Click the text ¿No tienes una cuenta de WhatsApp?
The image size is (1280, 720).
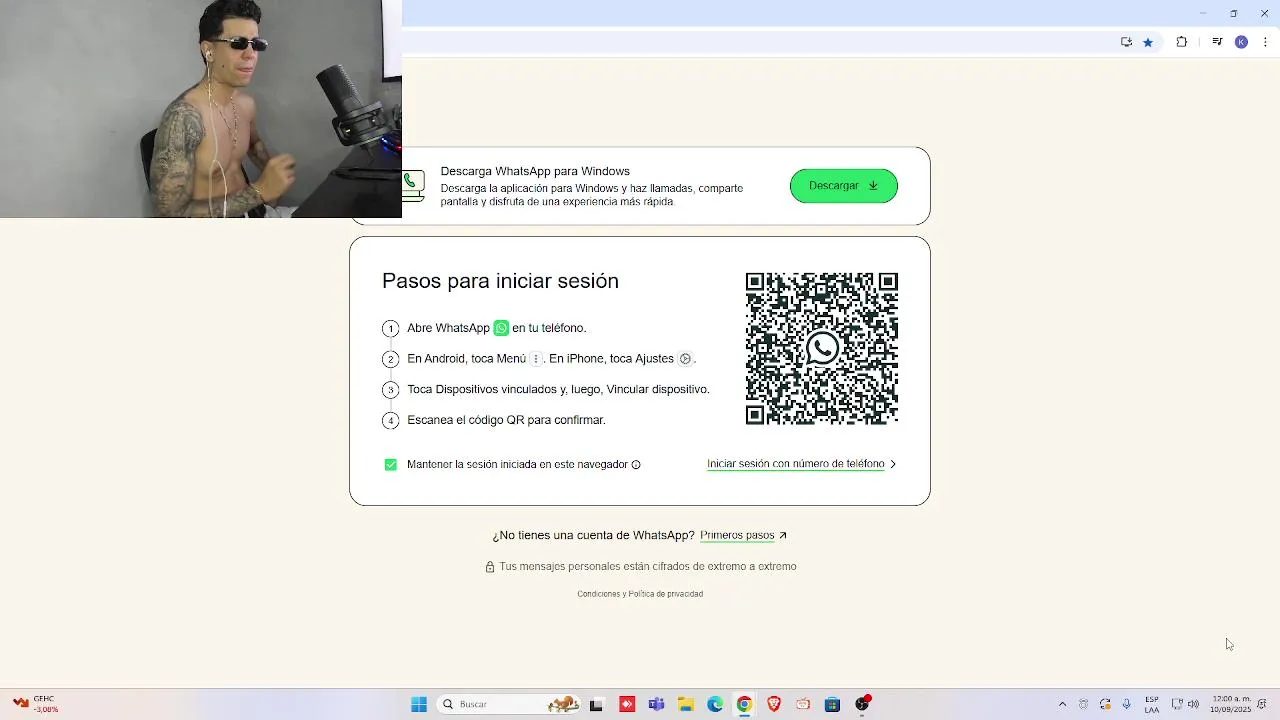pos(593,535)
